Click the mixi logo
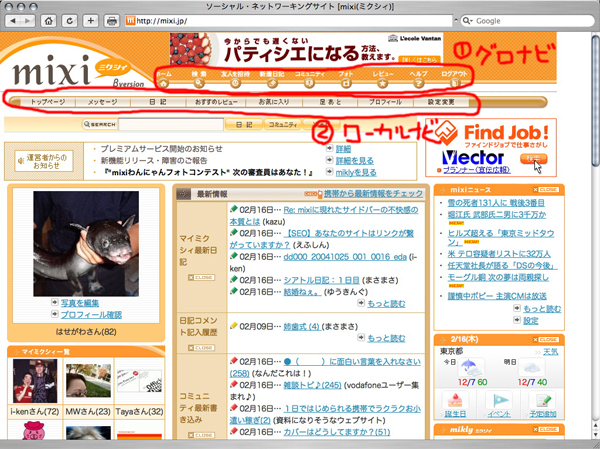Screen dimensions: 600x449 coord(52,70)
